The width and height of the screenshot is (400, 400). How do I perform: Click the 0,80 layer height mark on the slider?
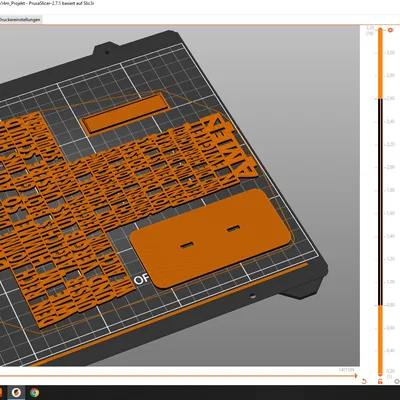click(390, 305)
